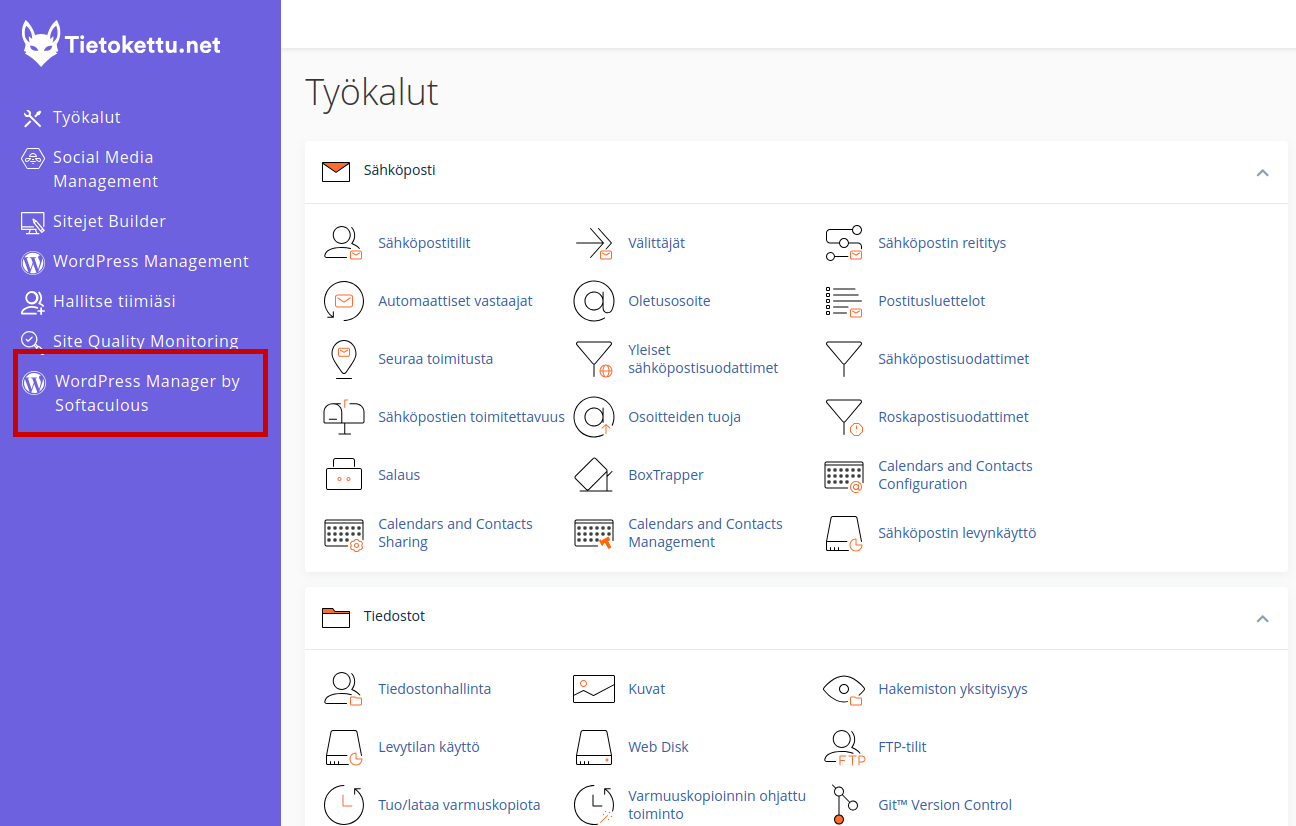Click the Seuraa toimitusta pin icon

click(x=343, y=359)
